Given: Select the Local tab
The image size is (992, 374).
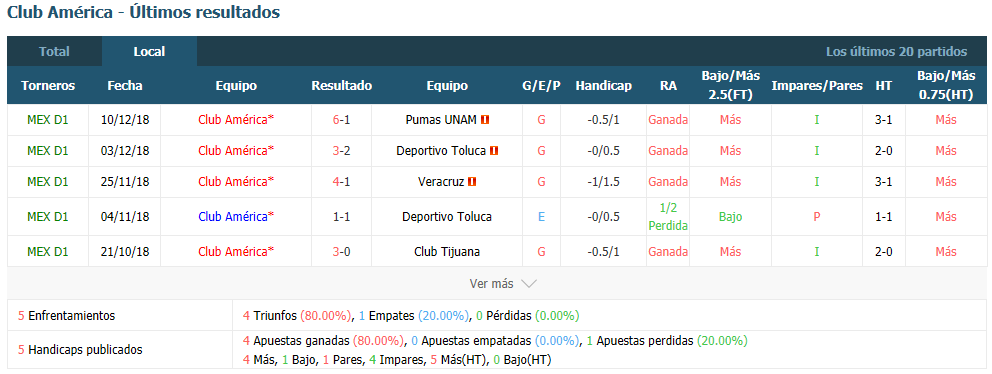Looking at the screenshot, I should pyautogui.click(x=149, y=52).
